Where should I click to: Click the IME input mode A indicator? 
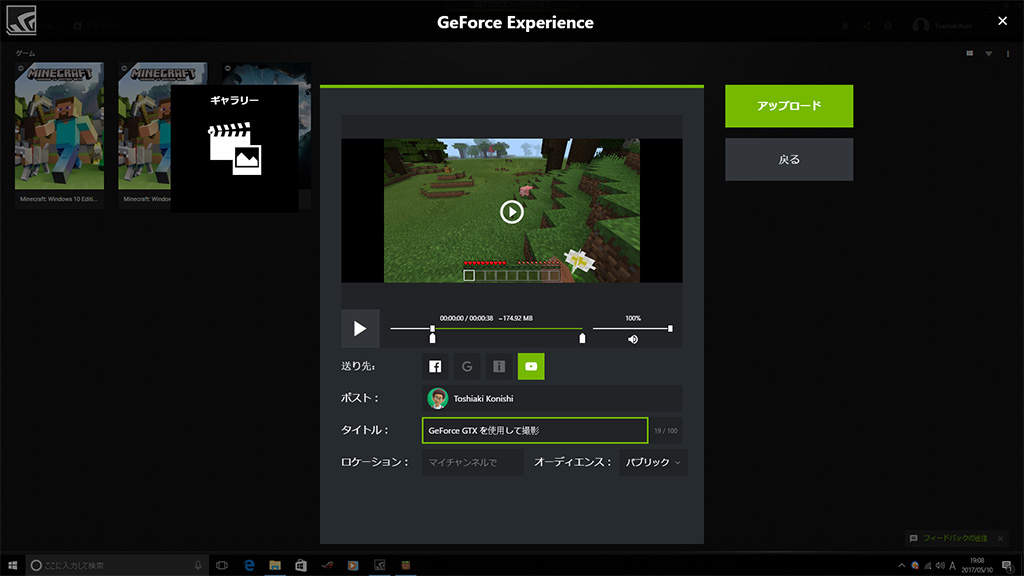tap(953, 566)
